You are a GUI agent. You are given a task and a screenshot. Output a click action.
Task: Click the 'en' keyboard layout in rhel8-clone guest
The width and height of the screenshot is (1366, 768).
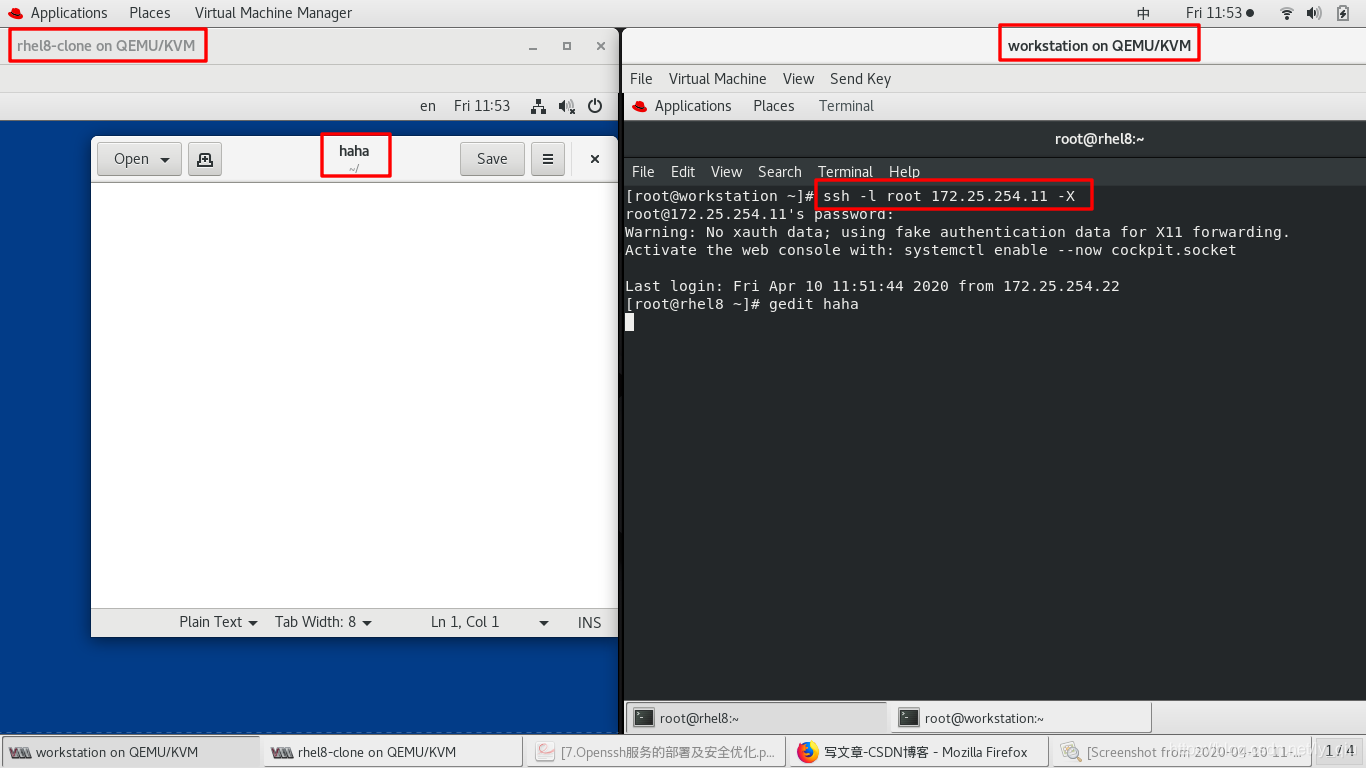click(x=428, y=106)
